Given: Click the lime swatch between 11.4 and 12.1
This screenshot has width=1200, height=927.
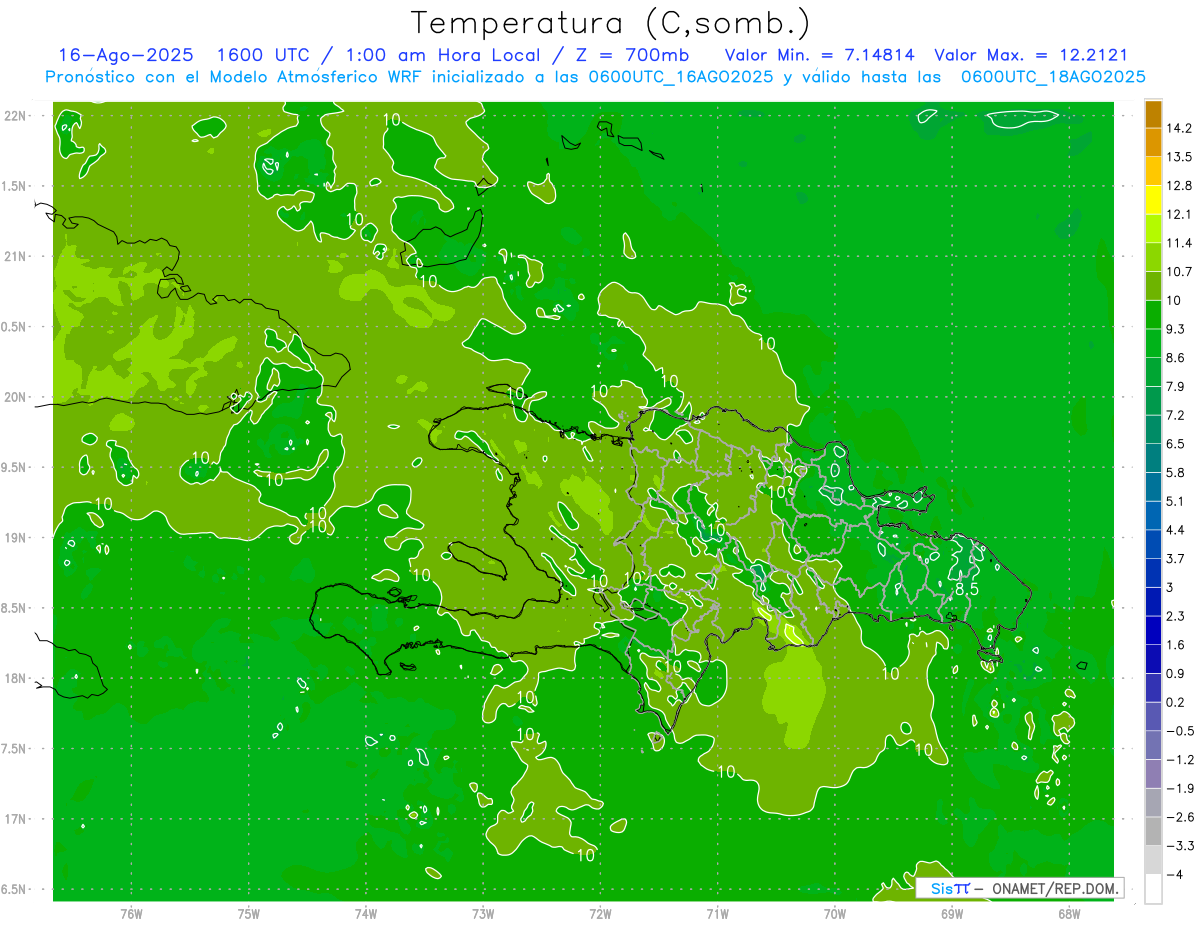Looking at the screenshot, I should (1153, 228).
